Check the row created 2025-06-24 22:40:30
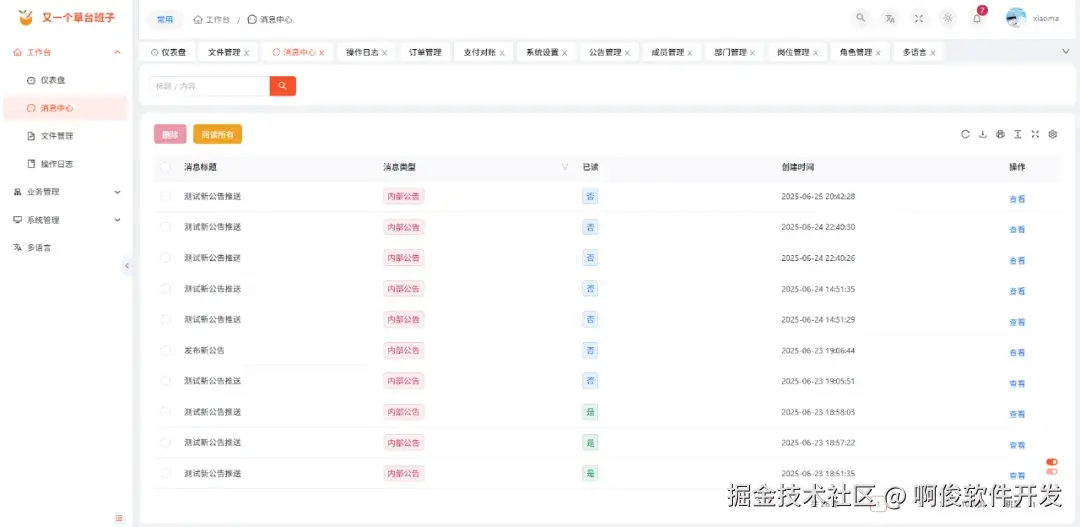 pos(165,227)
